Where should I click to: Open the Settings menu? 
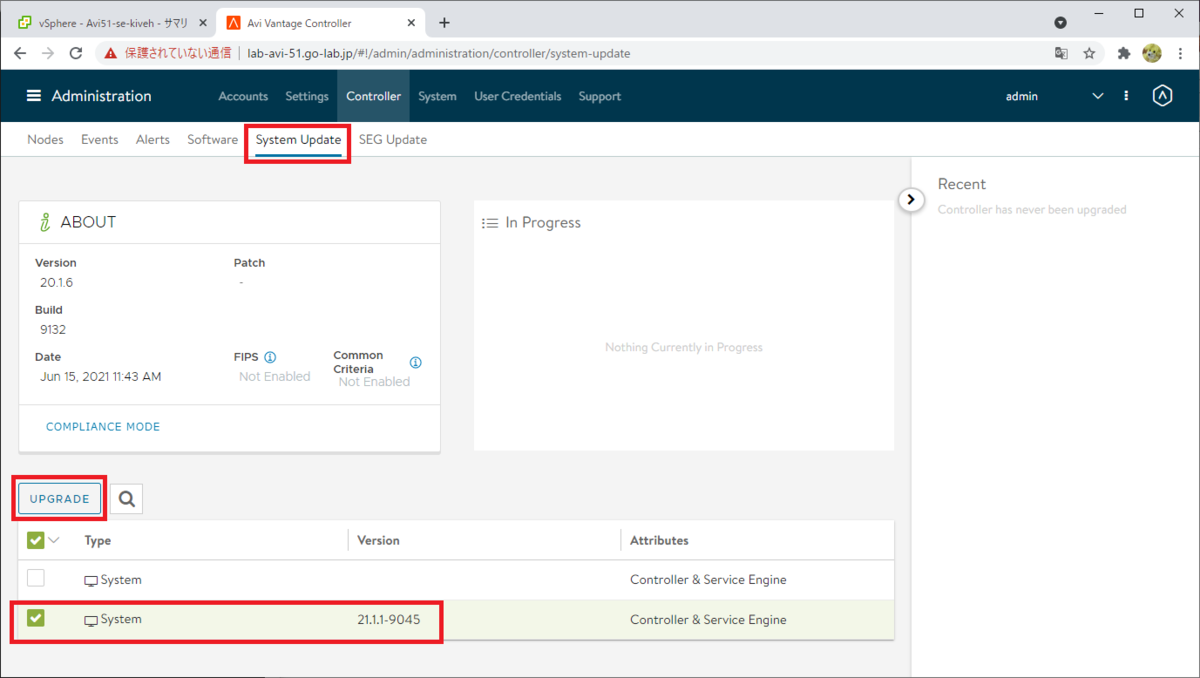(307, 96)
